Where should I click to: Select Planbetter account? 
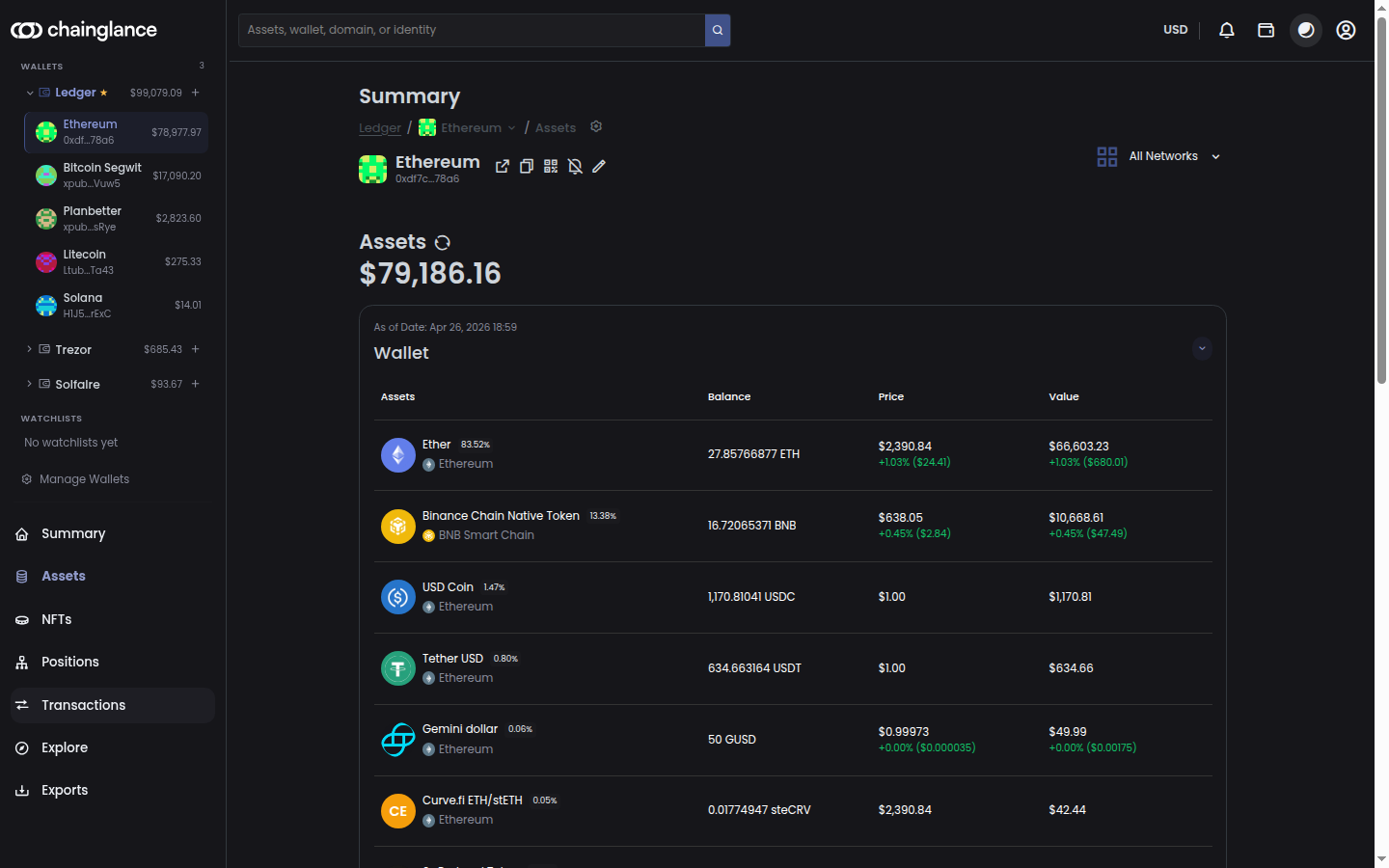(116, 219)
